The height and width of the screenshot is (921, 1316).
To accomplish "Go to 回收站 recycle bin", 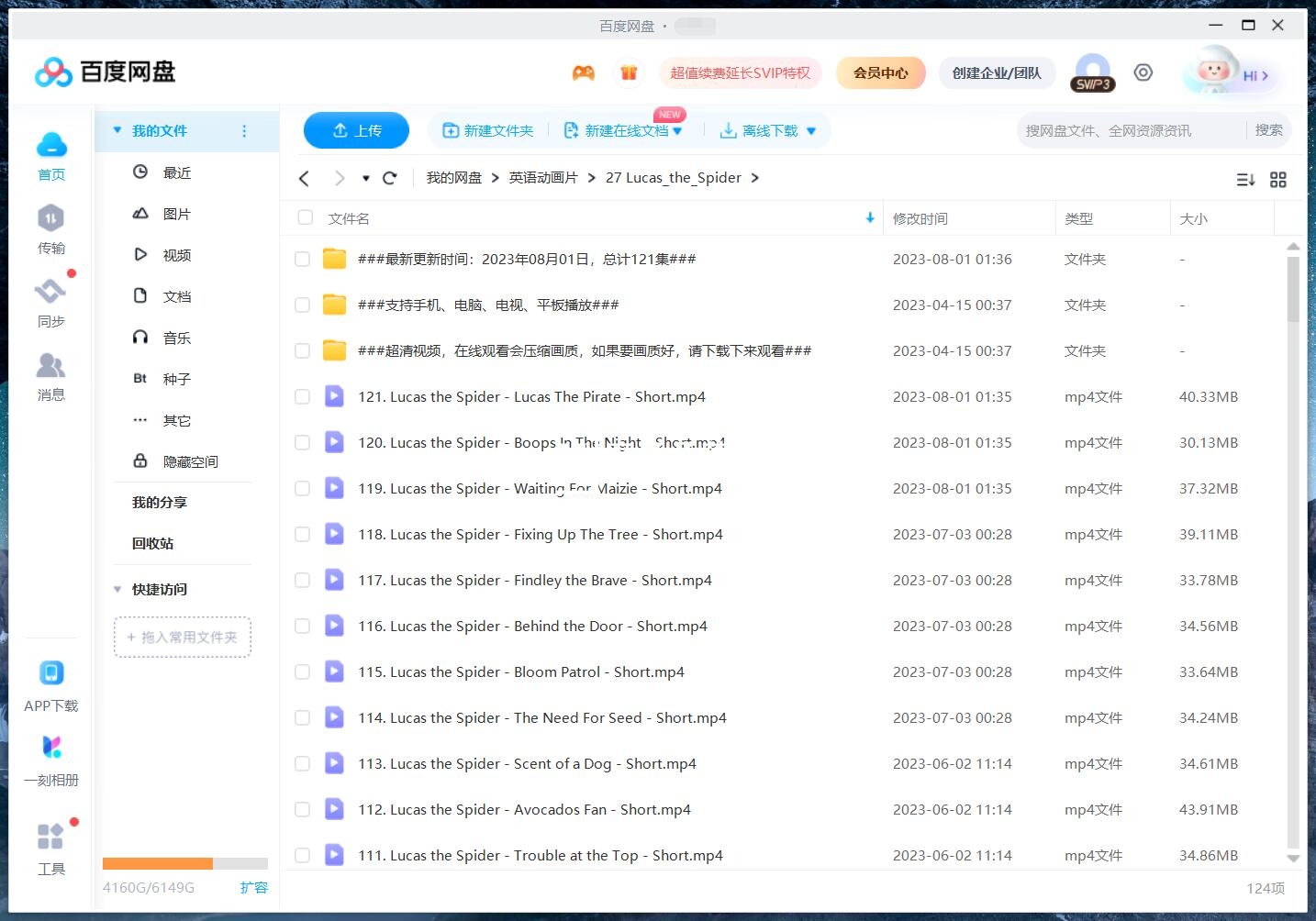I will tap(152, 543).
